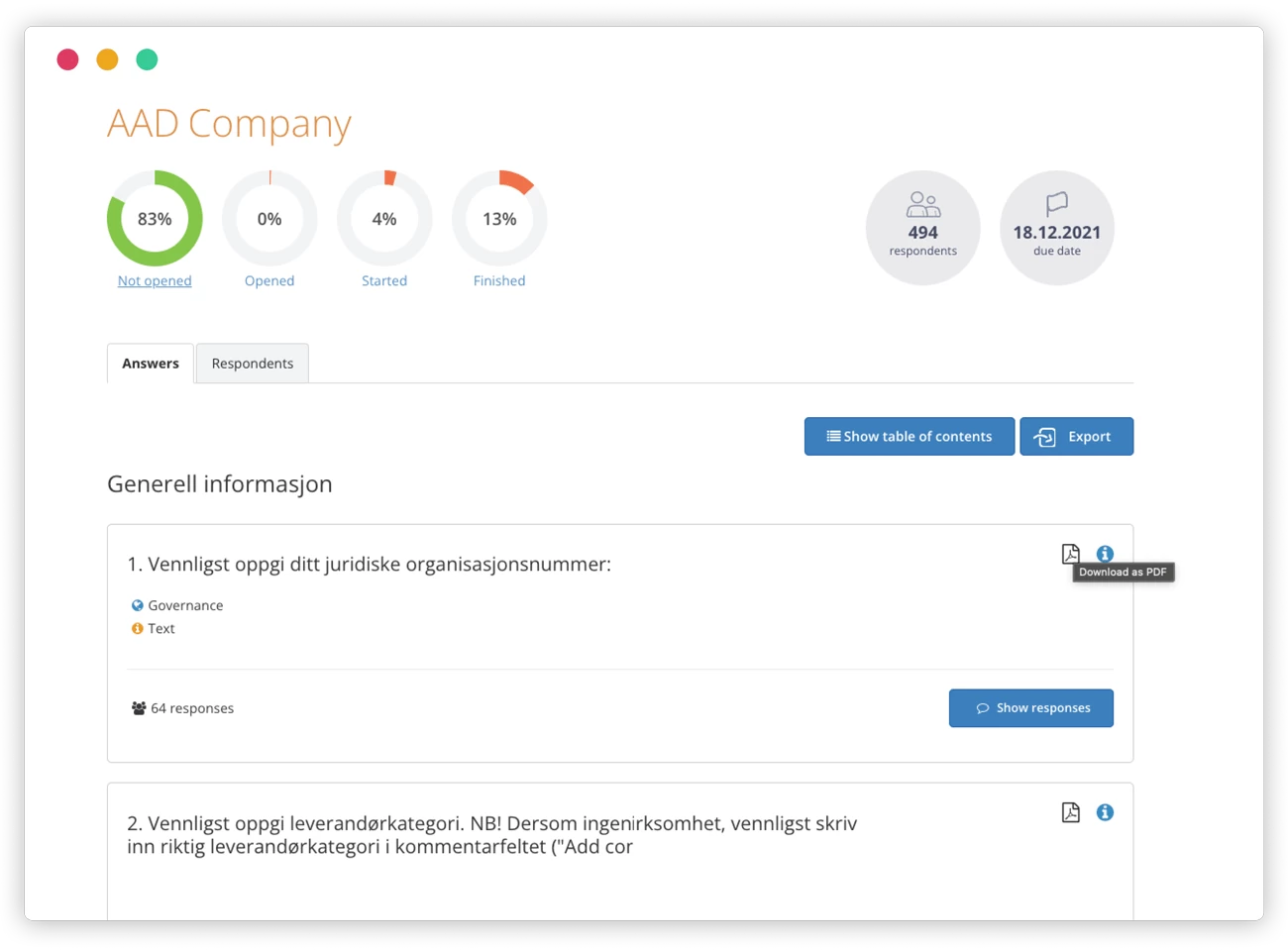Click the orange Text type icon
Screen dimensions: 1288x951
point(138,628)
